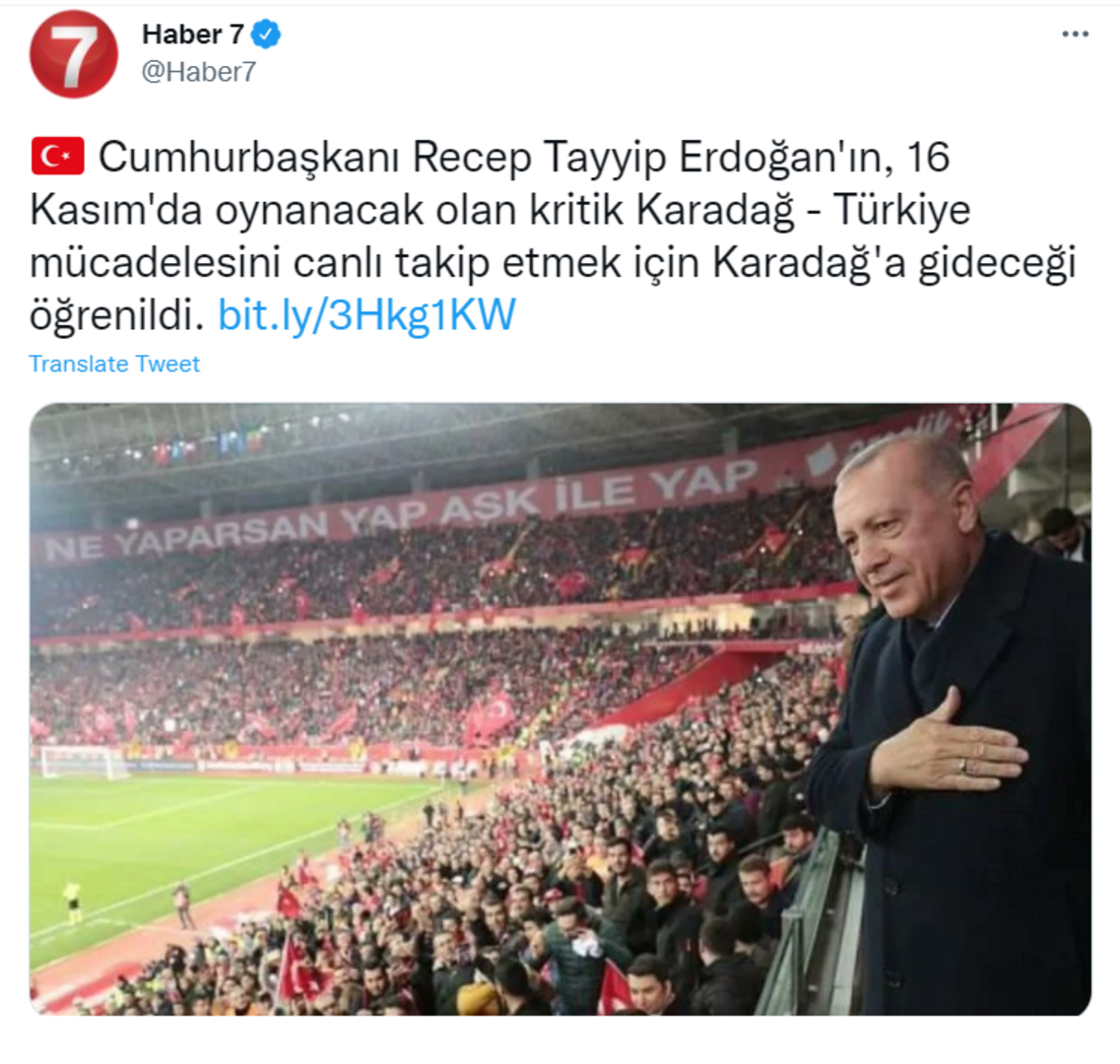Click the "İLE YAP" part of banner

(655, 485)
